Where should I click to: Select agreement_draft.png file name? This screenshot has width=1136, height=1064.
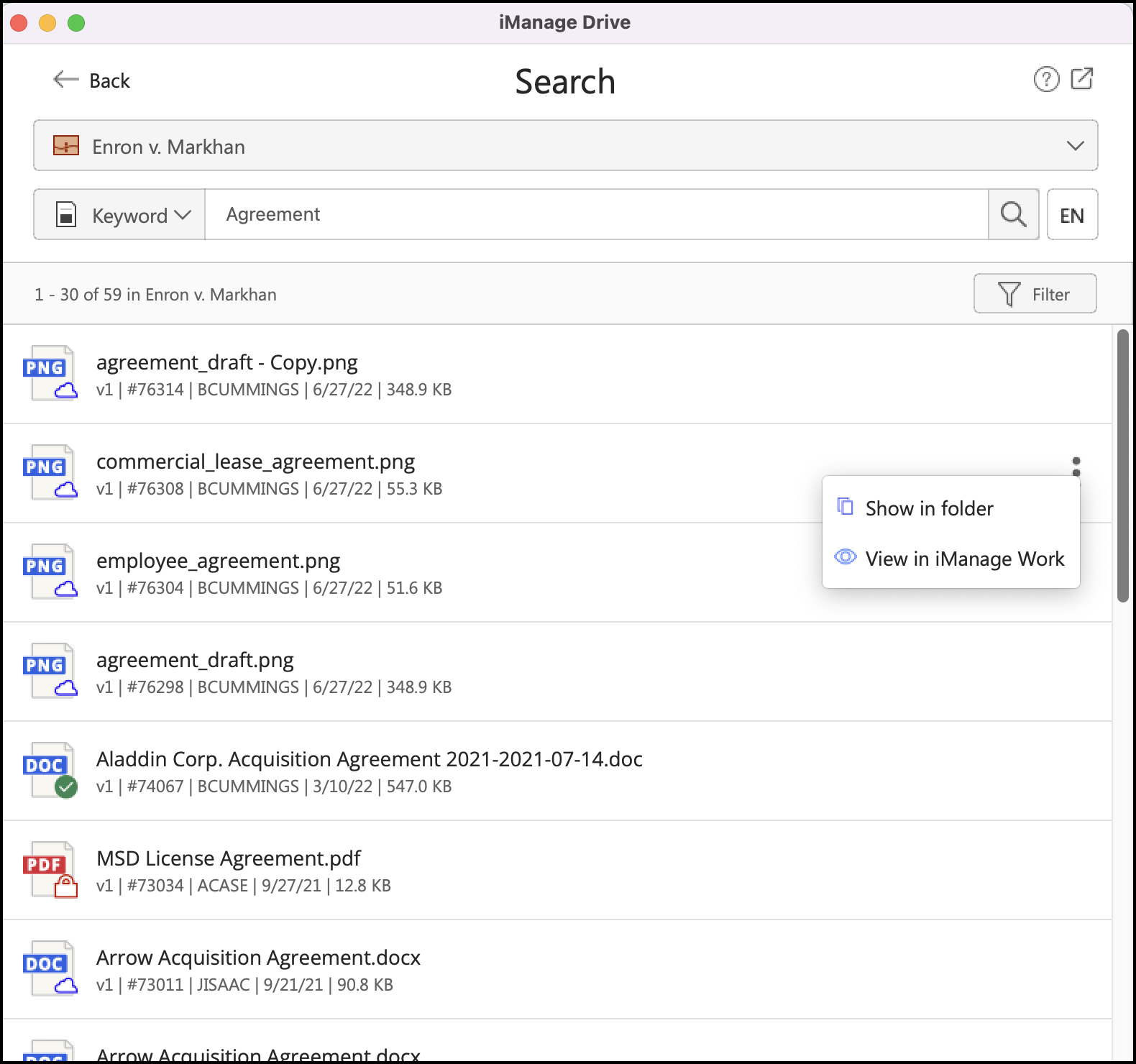tap(196, 660)
